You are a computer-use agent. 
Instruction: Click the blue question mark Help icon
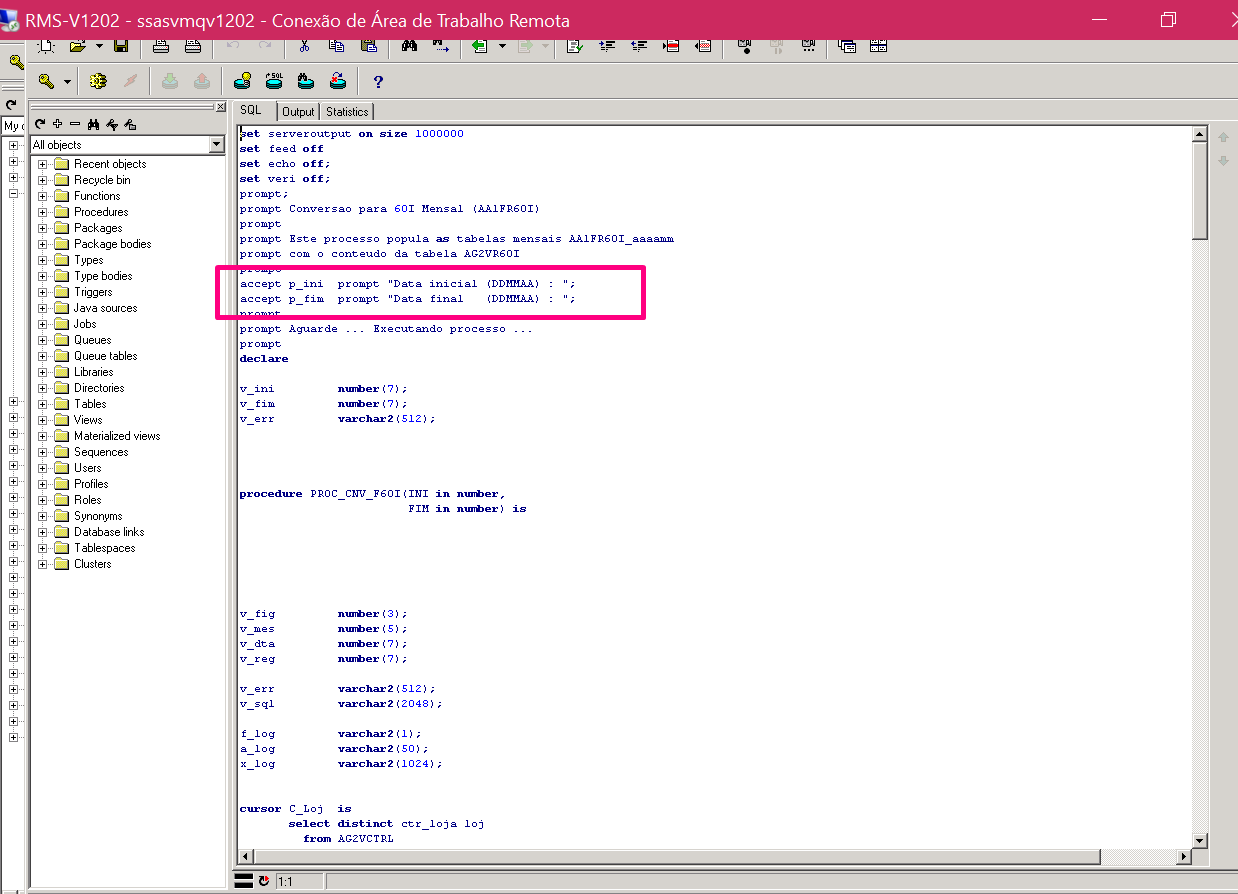click(378, 82)
